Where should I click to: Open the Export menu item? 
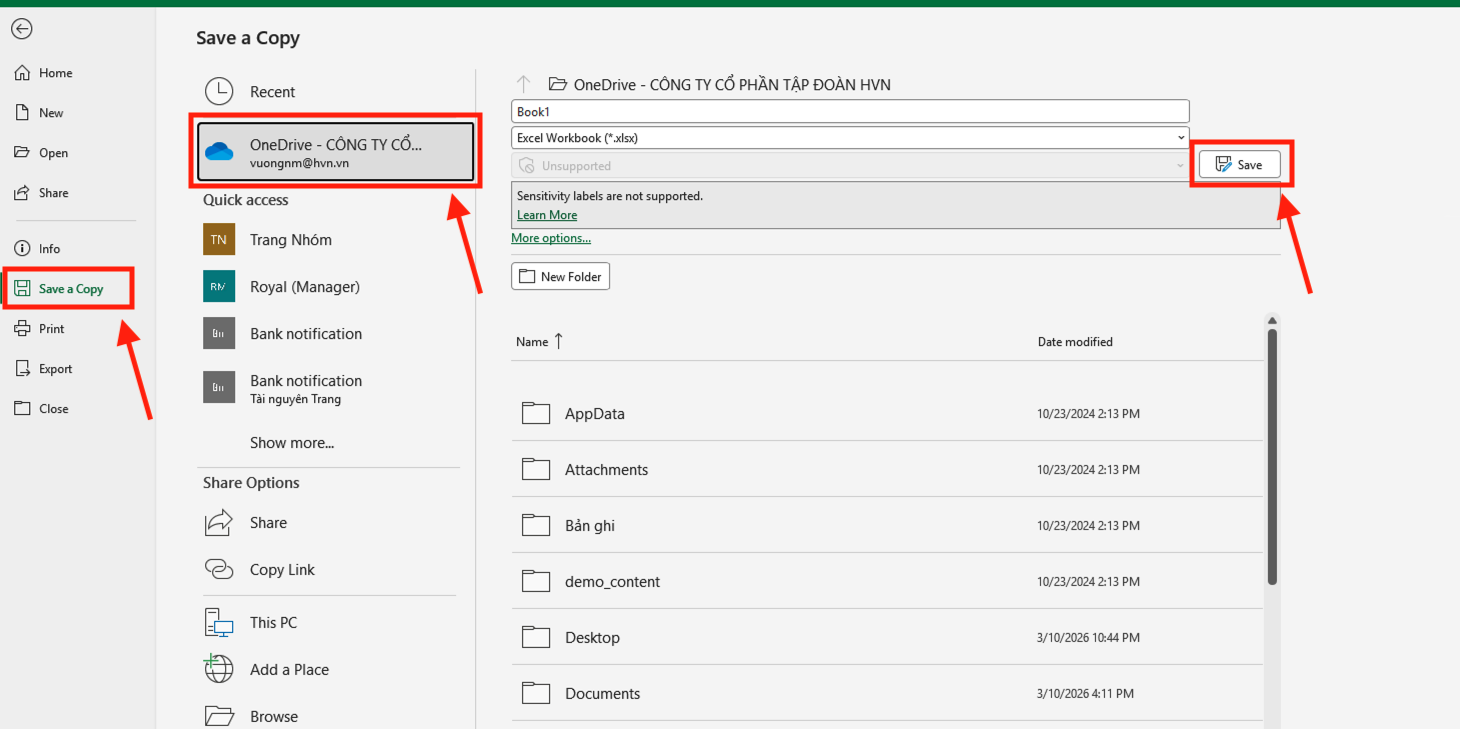pyautogui.click(x=55, y=368)
